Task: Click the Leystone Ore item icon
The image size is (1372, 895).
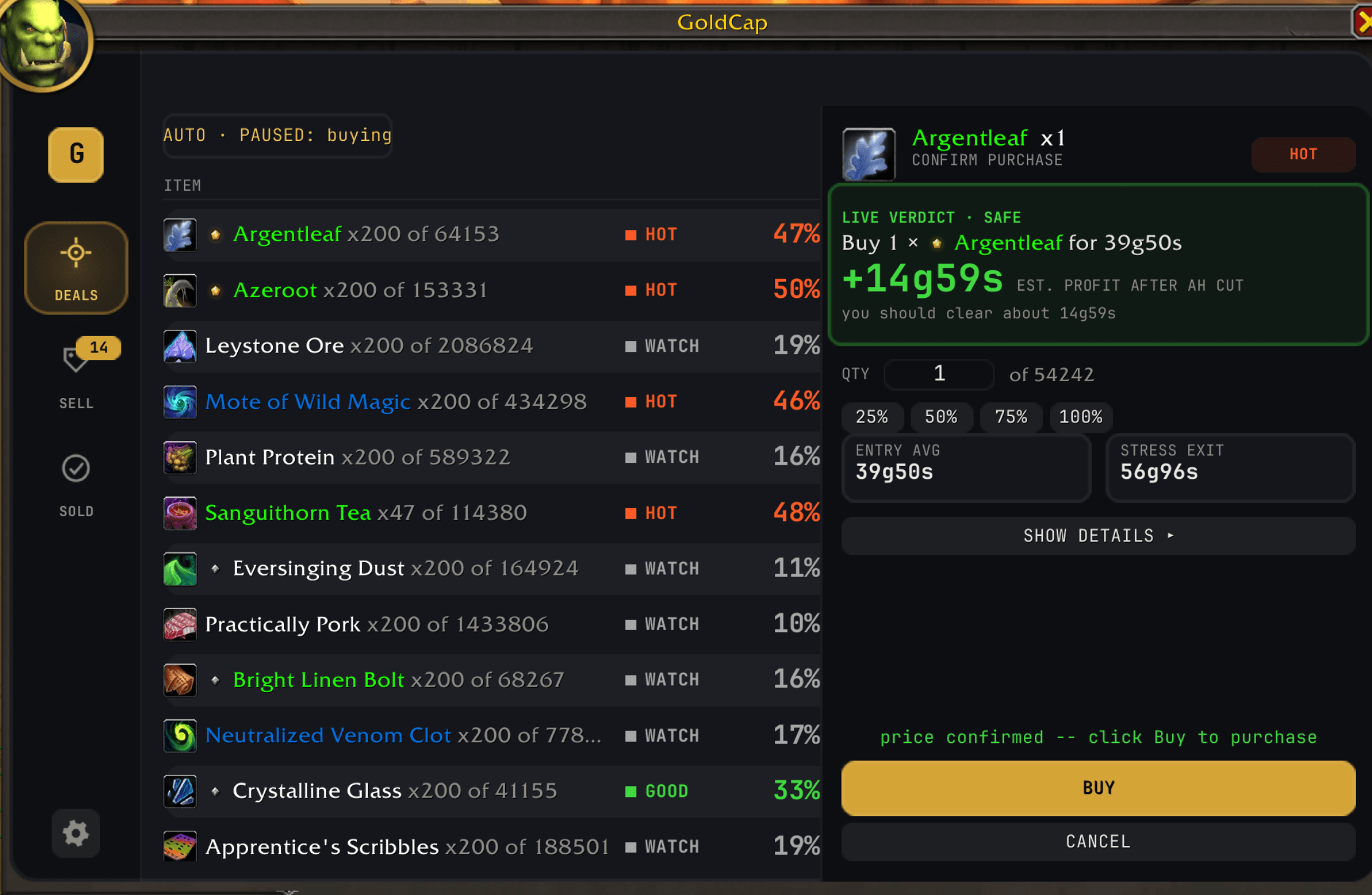Action: point(180,346)
